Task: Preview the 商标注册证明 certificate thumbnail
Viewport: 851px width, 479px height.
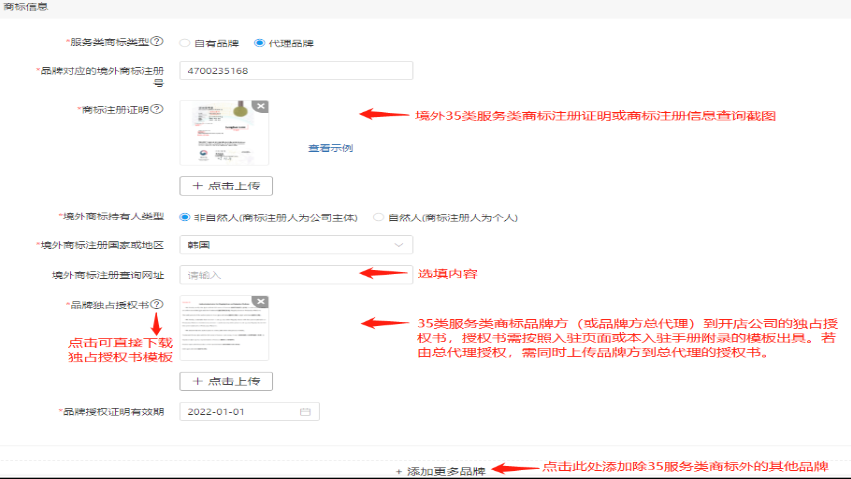Action: click(224, 135)
